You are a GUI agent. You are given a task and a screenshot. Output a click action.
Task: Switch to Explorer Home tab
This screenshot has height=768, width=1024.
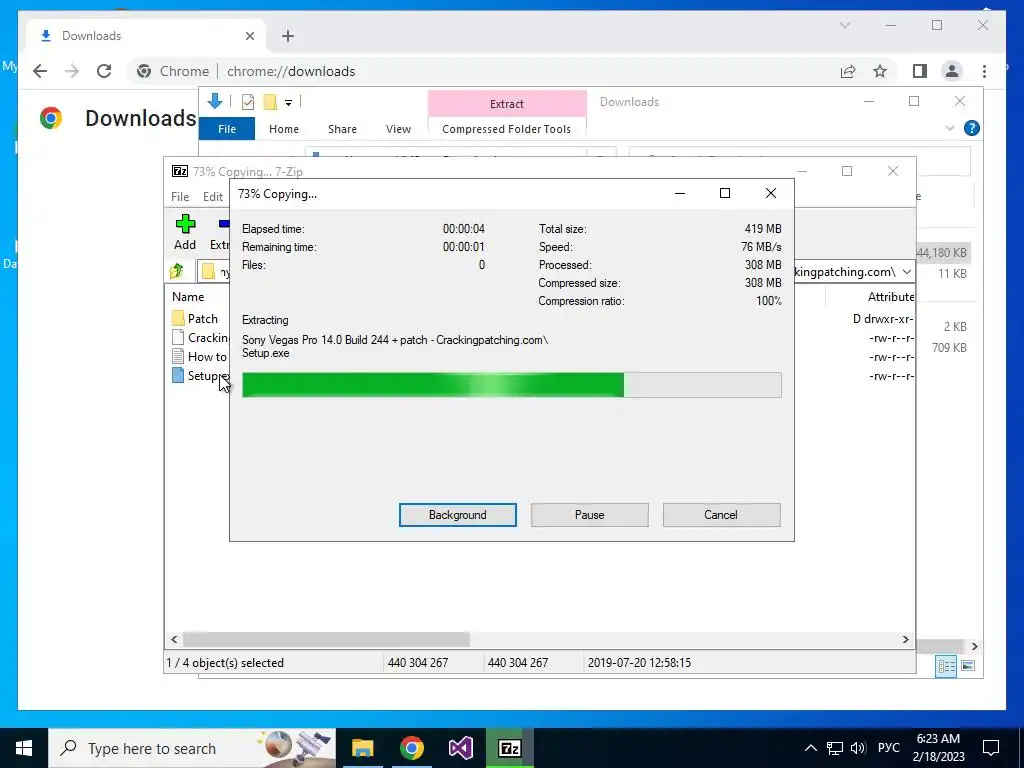(x=283, y=129)
